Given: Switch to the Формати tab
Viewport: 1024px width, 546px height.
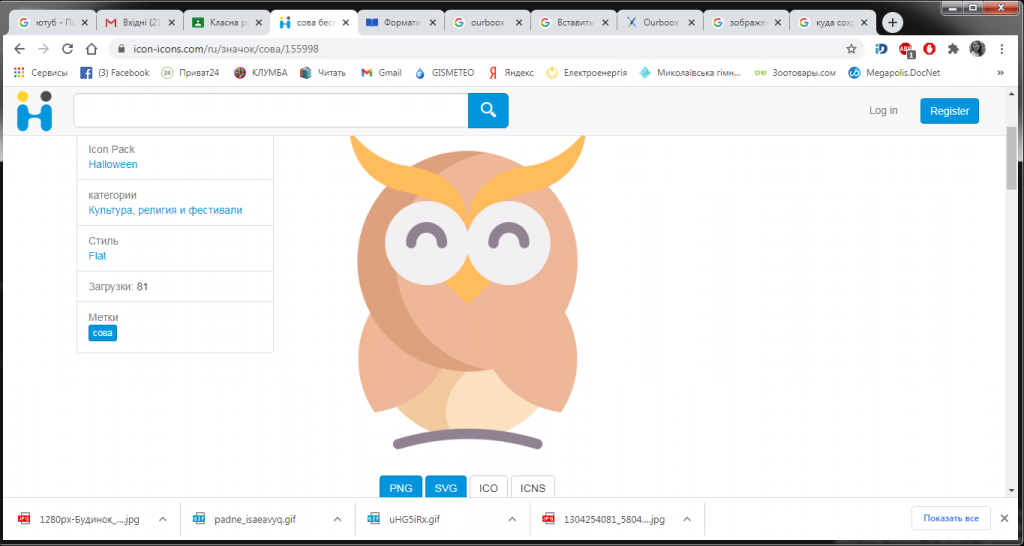Looking at the screenshot, I should 400,22.
